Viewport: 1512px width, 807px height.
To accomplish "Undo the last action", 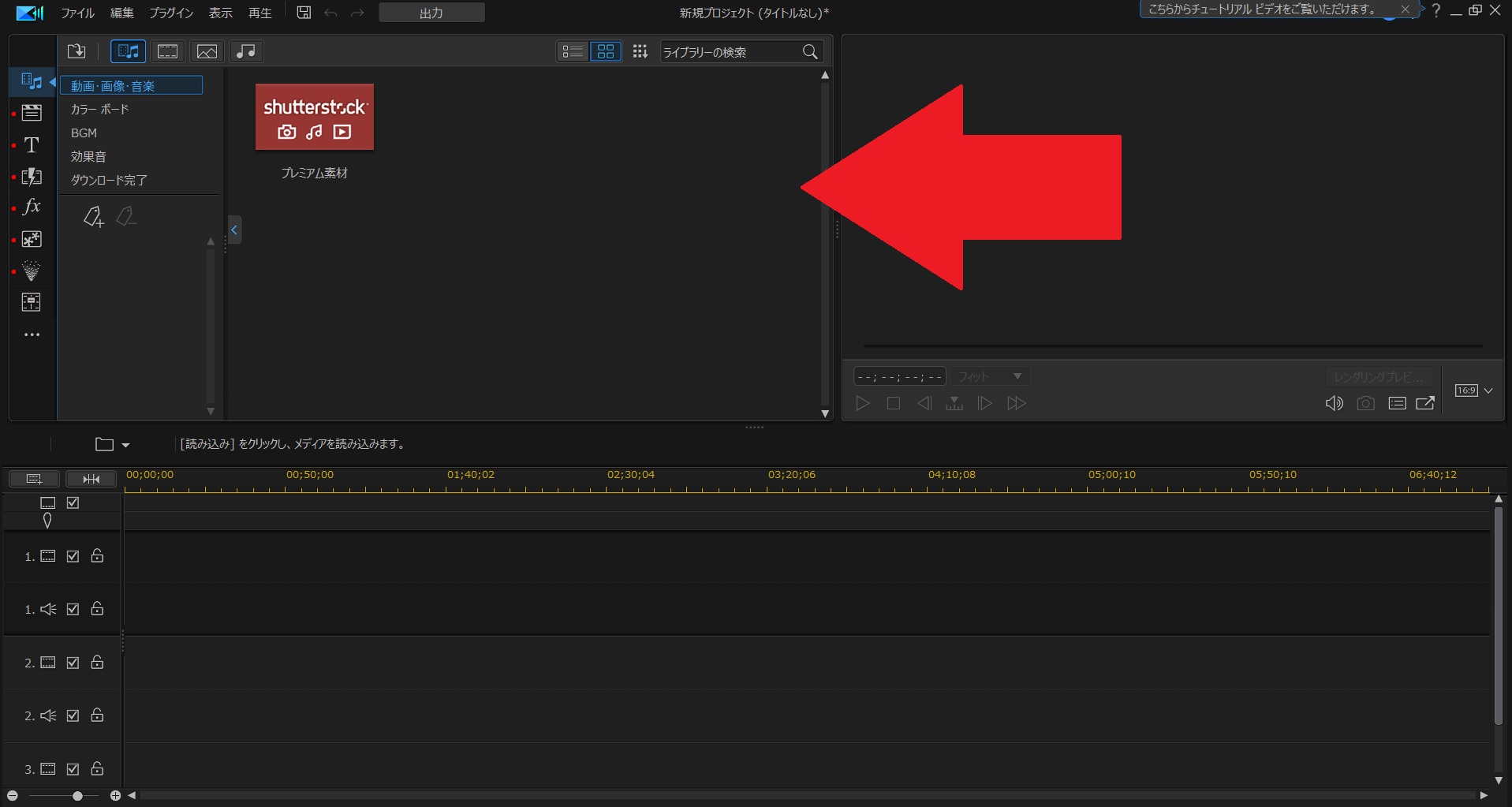I will point(330,13).
